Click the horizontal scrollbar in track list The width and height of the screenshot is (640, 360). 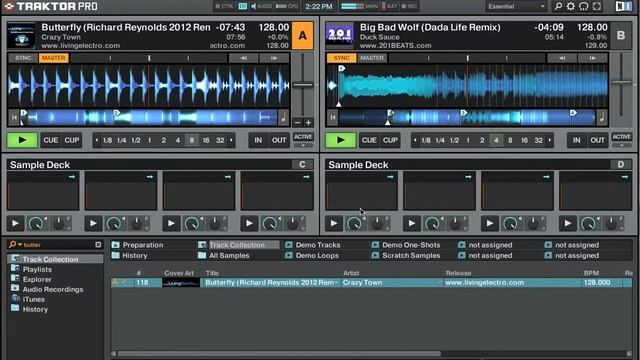(279, 354)
